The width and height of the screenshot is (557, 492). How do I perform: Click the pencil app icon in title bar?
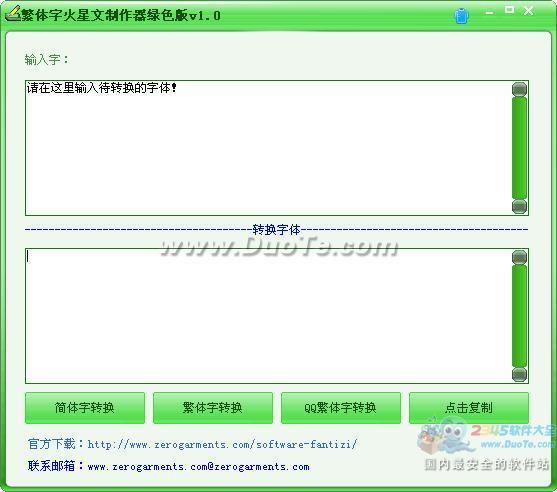coord(13,14)
